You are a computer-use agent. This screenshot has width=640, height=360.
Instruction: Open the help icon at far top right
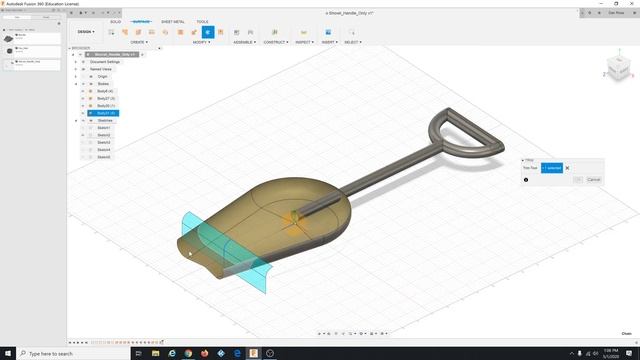tap(634, 13)
